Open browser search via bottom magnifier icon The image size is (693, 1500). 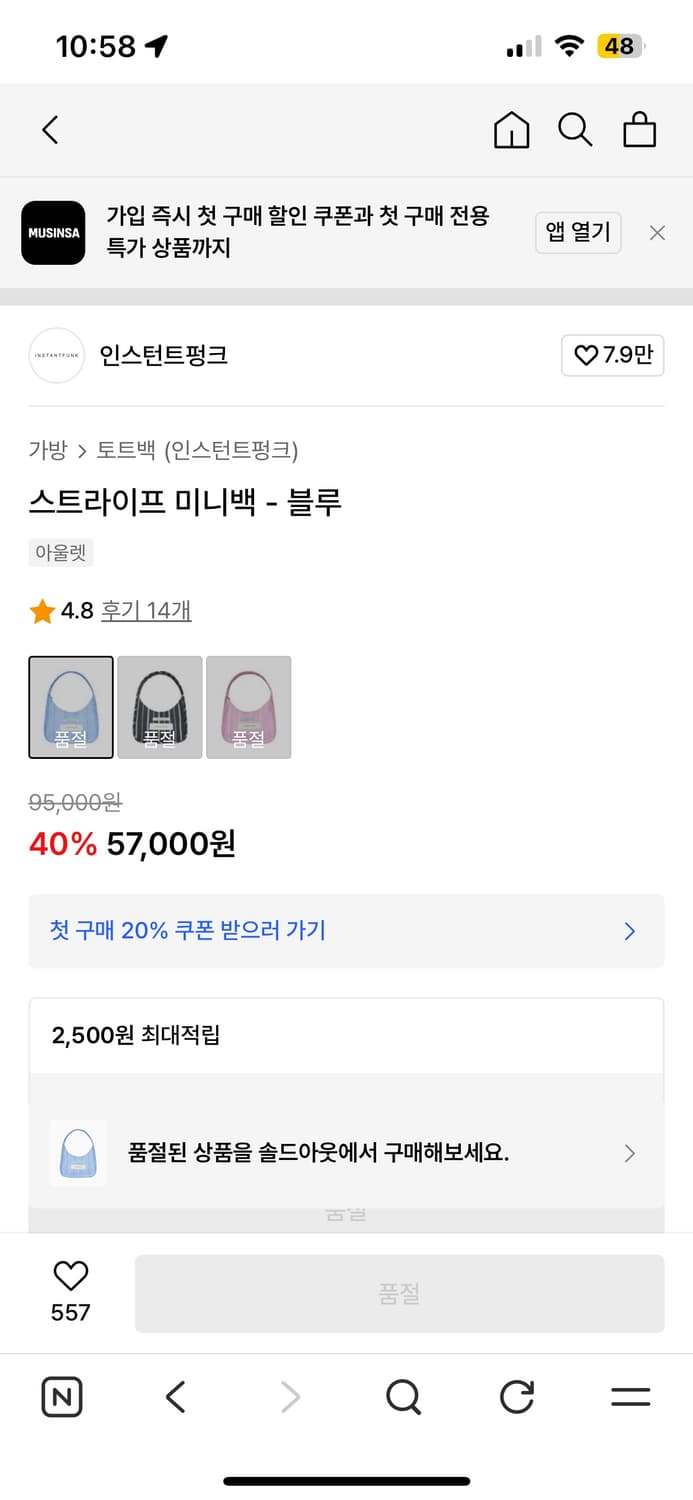(x=402, y=1397)
